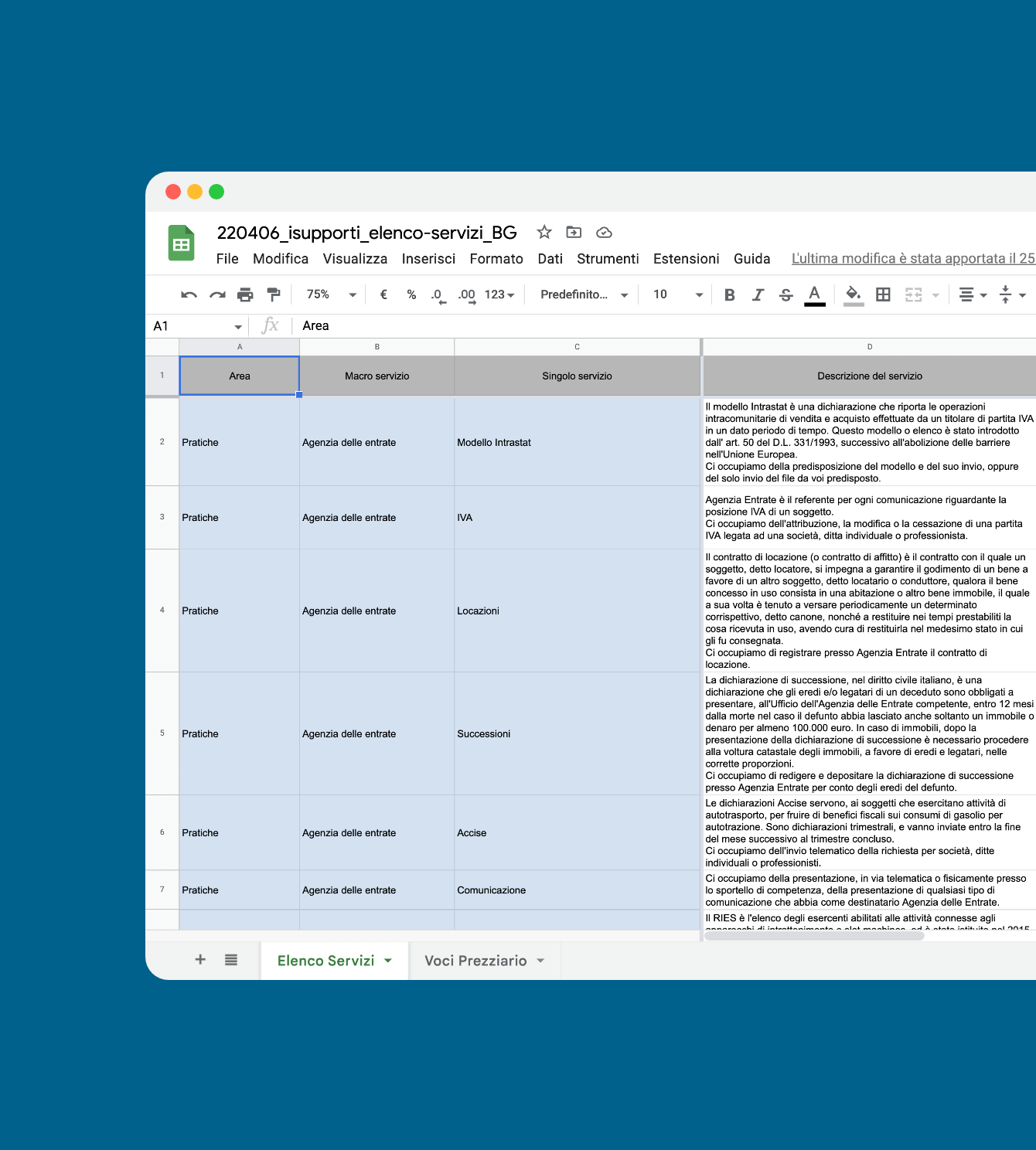
Task: Toggle strikethrough formatting
Action: (x=786, y=294)
